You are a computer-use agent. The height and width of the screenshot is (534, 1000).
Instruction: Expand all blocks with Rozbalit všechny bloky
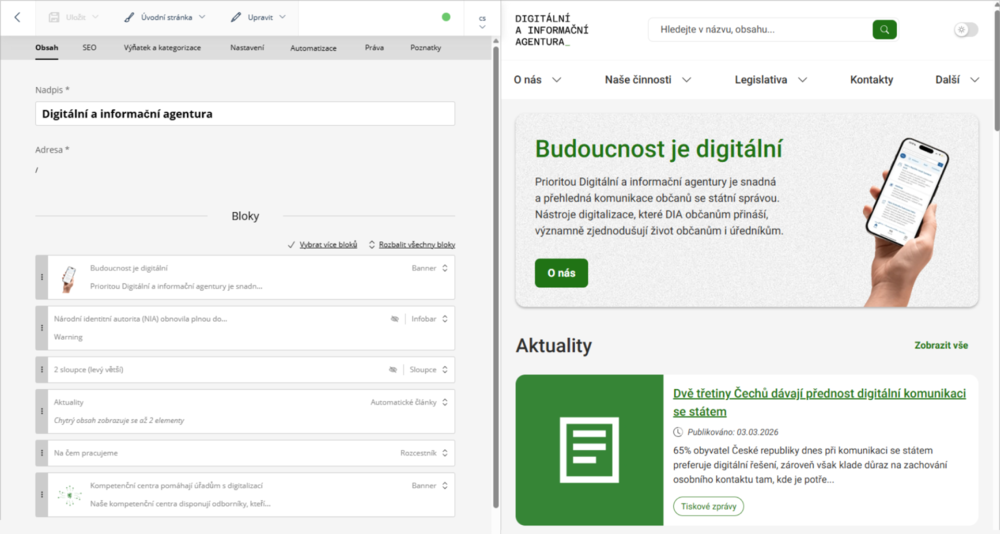[x=412, y=244]
